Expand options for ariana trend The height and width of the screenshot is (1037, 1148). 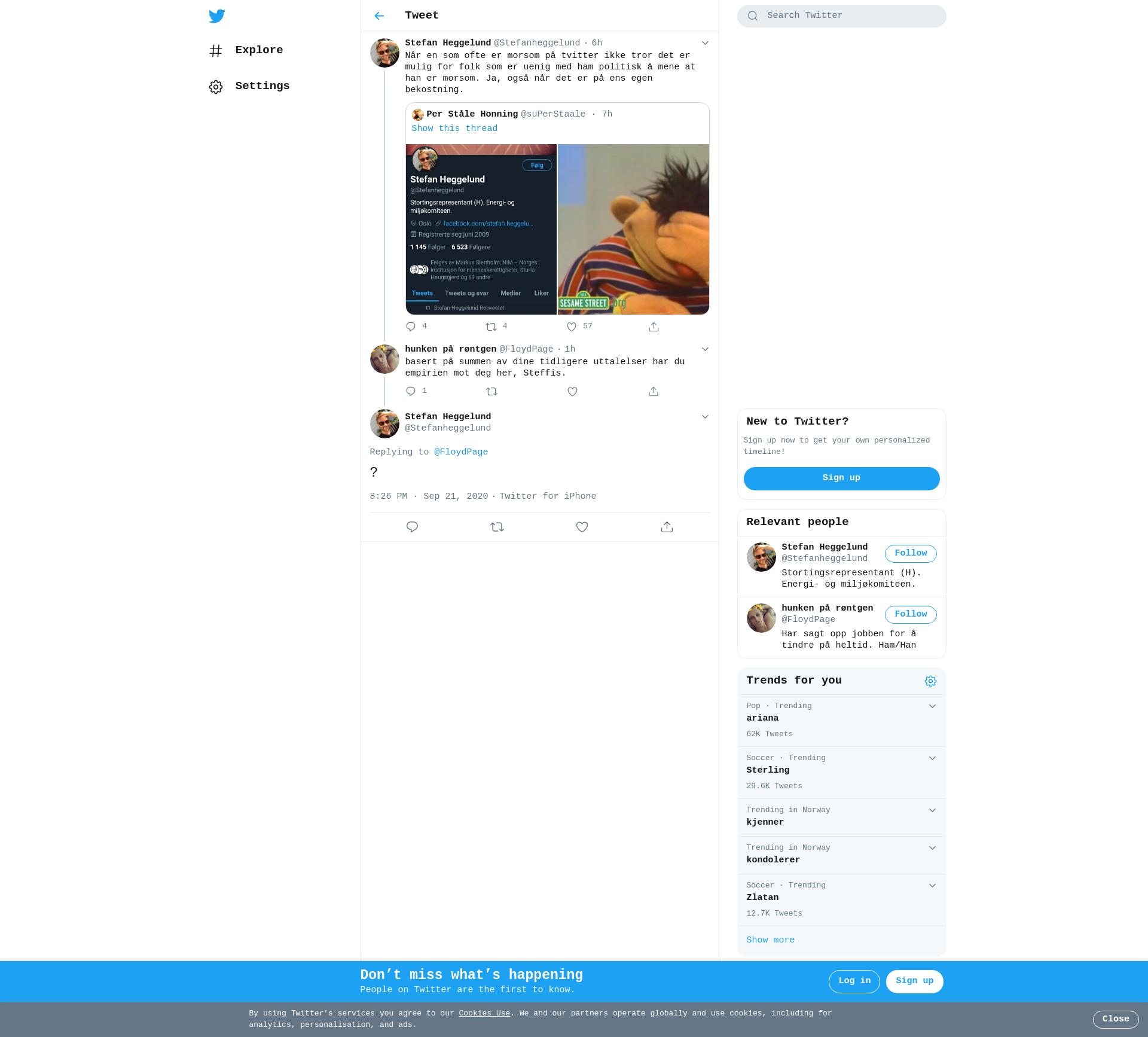[x=932, y=706]
